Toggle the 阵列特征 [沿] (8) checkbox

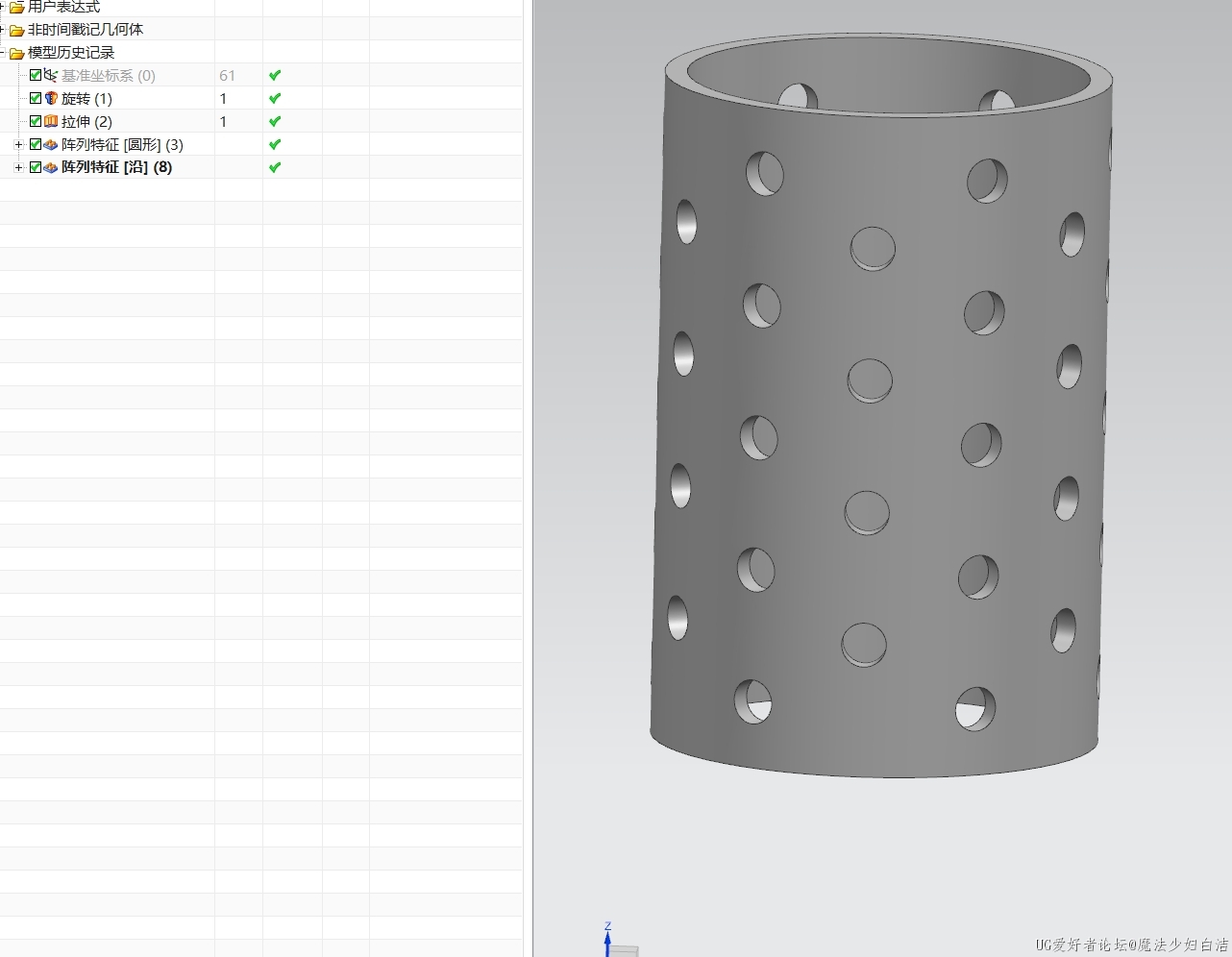coord(36,167)
